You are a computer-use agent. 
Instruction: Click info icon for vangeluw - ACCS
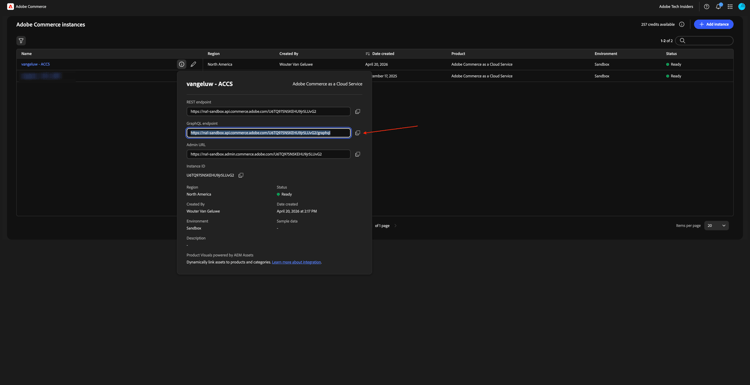(181, 64)
